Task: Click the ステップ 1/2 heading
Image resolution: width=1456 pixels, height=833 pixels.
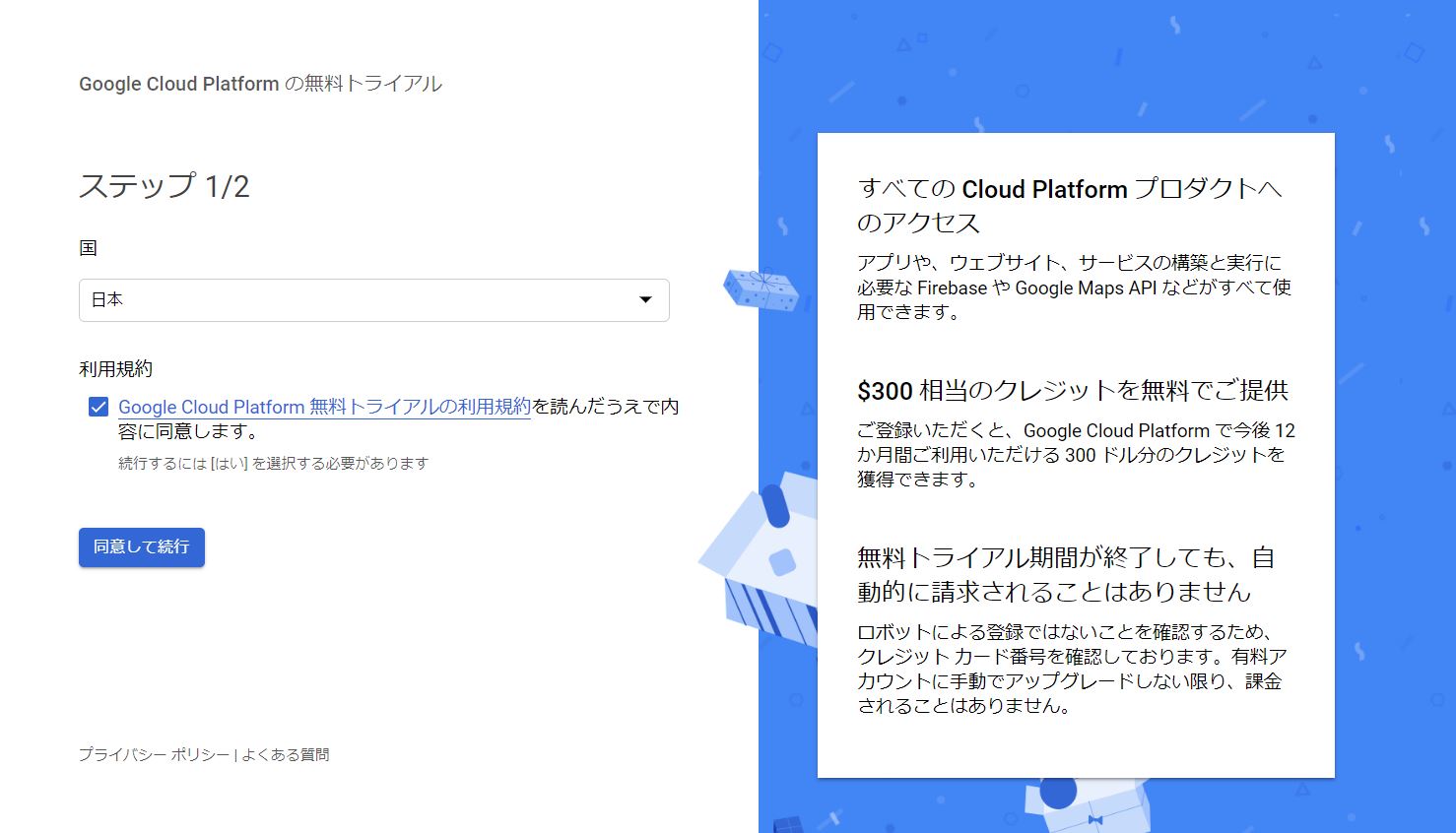Action: (x=165, y=186)
